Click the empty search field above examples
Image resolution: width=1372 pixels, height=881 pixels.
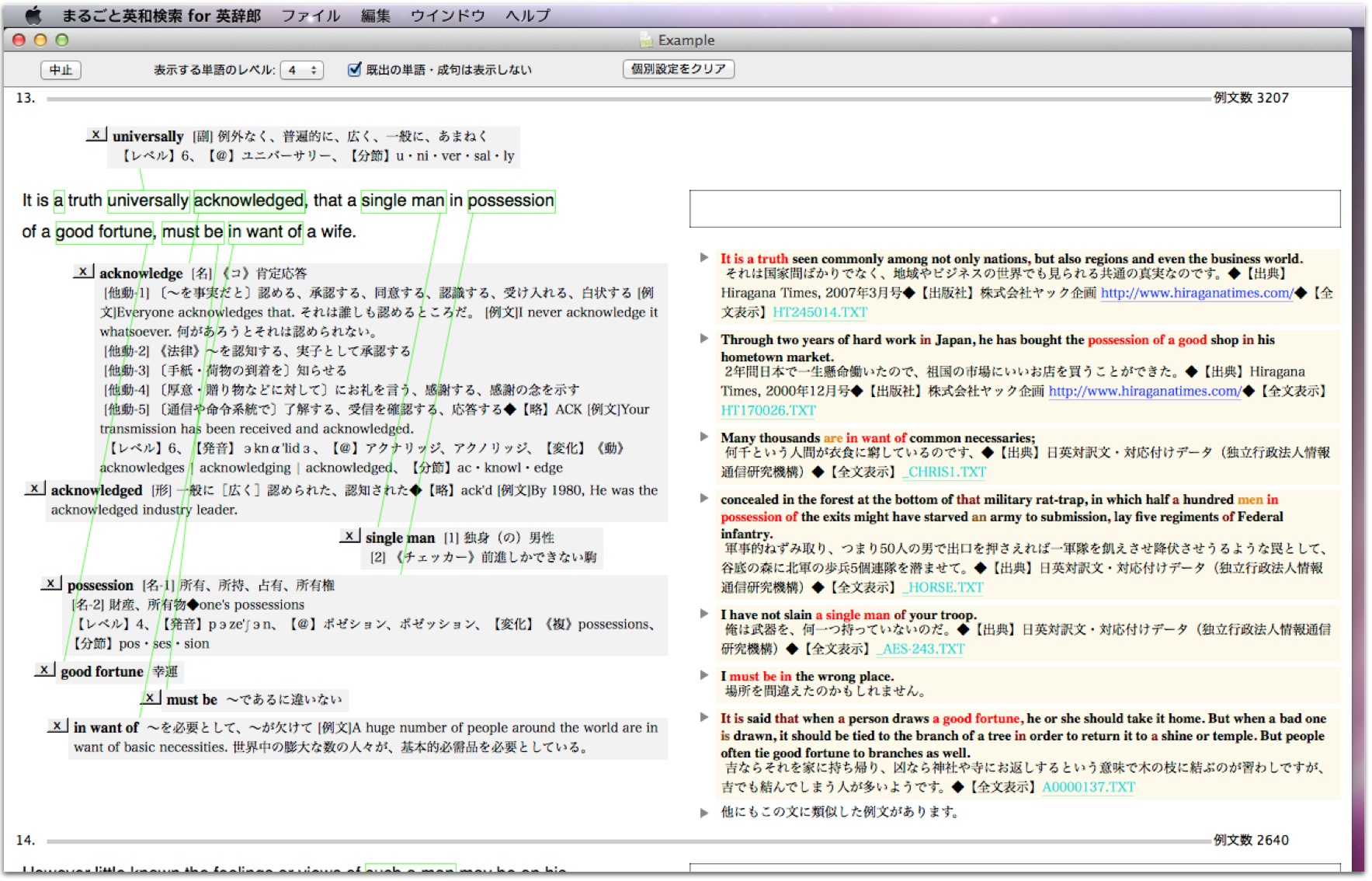click(1014, 209)
